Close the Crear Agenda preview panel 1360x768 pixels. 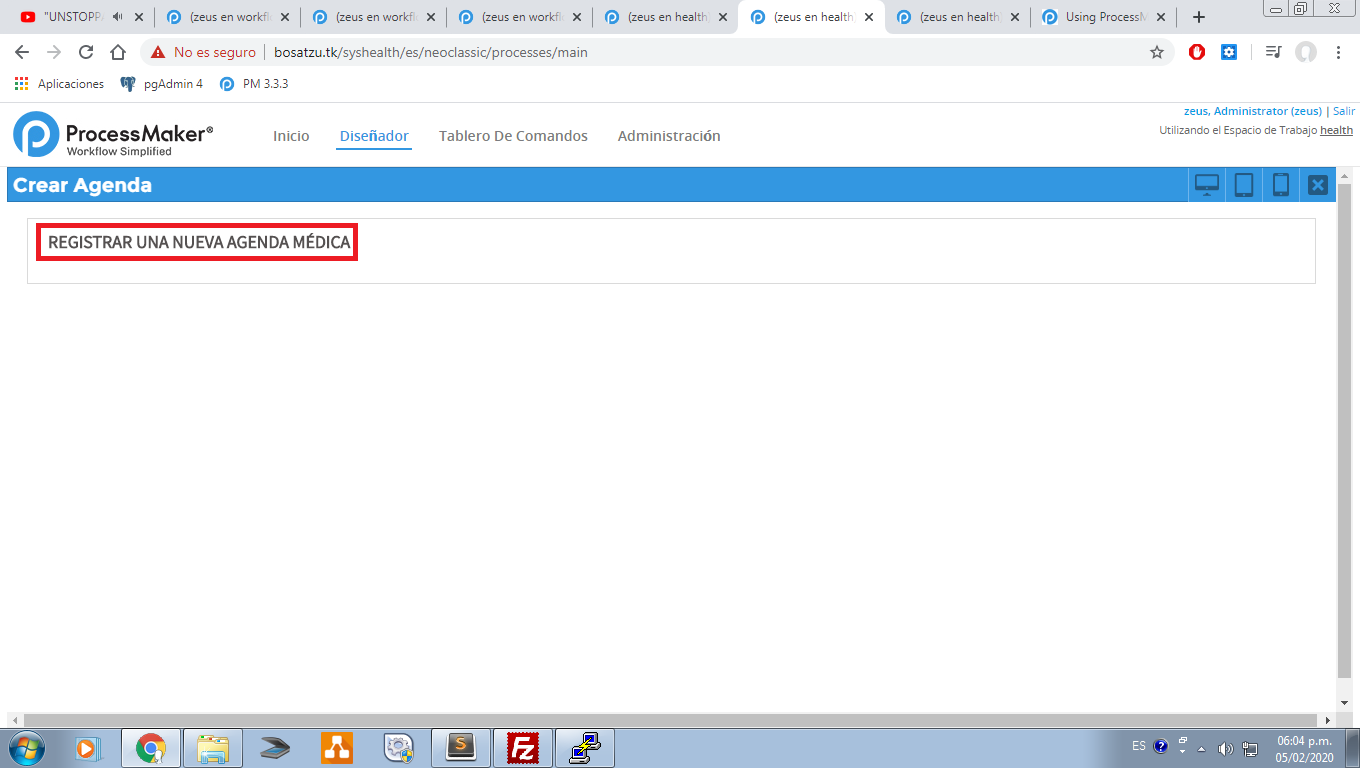pos(1318,185)
